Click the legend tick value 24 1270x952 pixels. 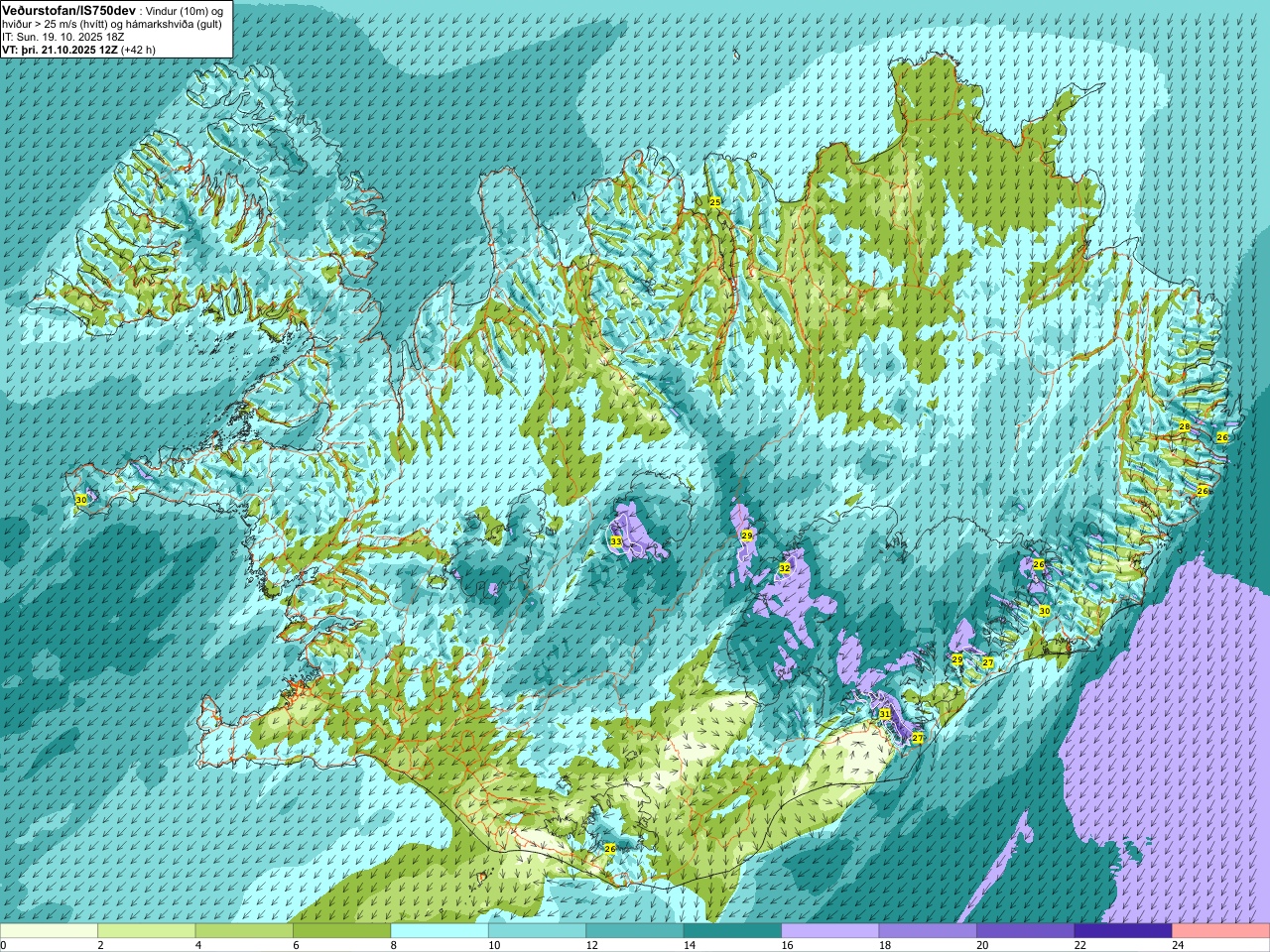point(1178,945)
